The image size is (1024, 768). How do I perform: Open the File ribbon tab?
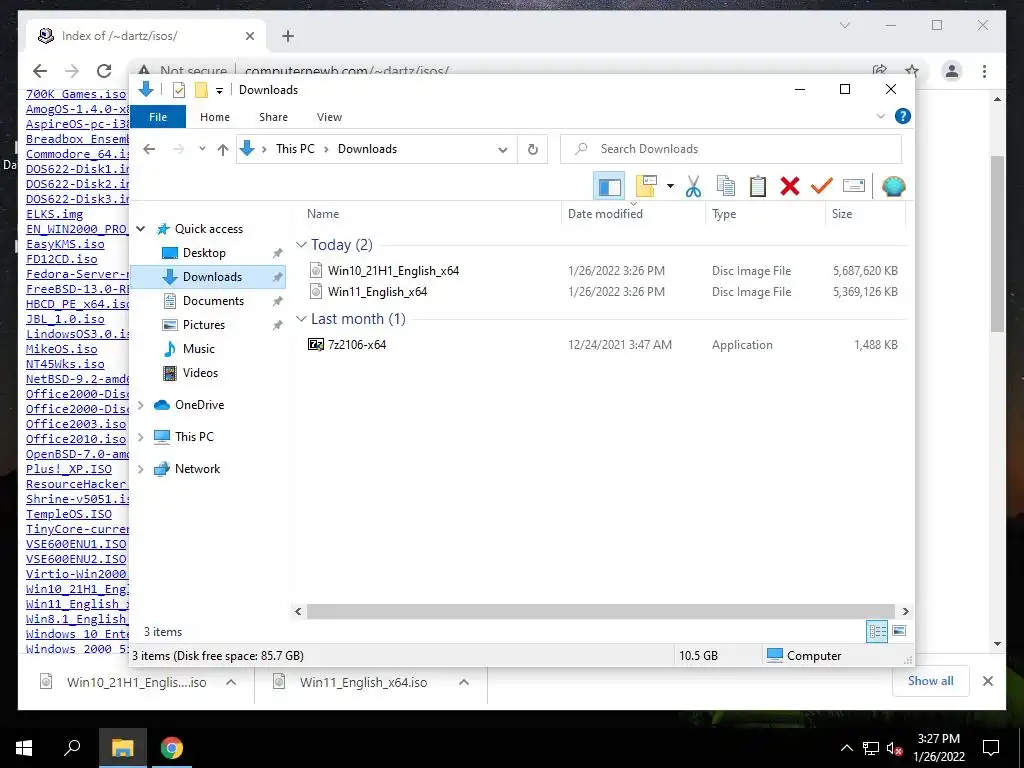158,117
